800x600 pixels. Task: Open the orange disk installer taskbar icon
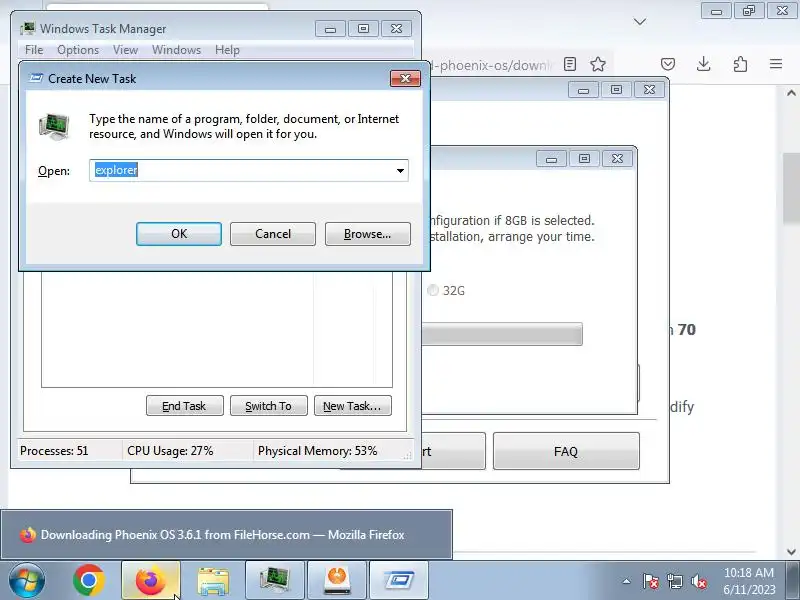(x=337, y=580)
